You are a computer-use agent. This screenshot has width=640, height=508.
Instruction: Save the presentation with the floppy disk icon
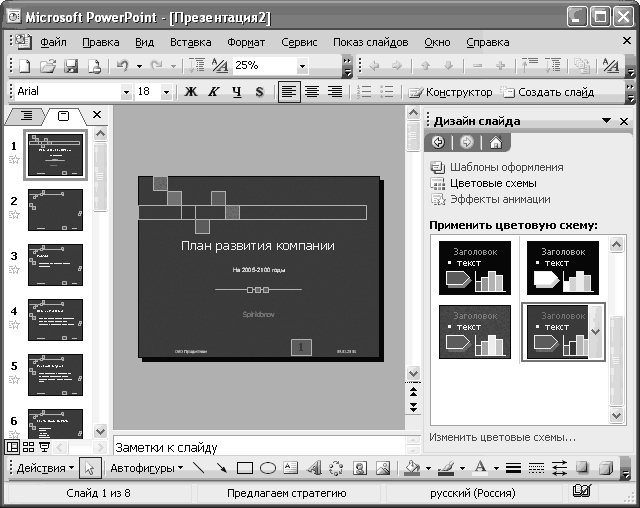click(x=71, y=66)
